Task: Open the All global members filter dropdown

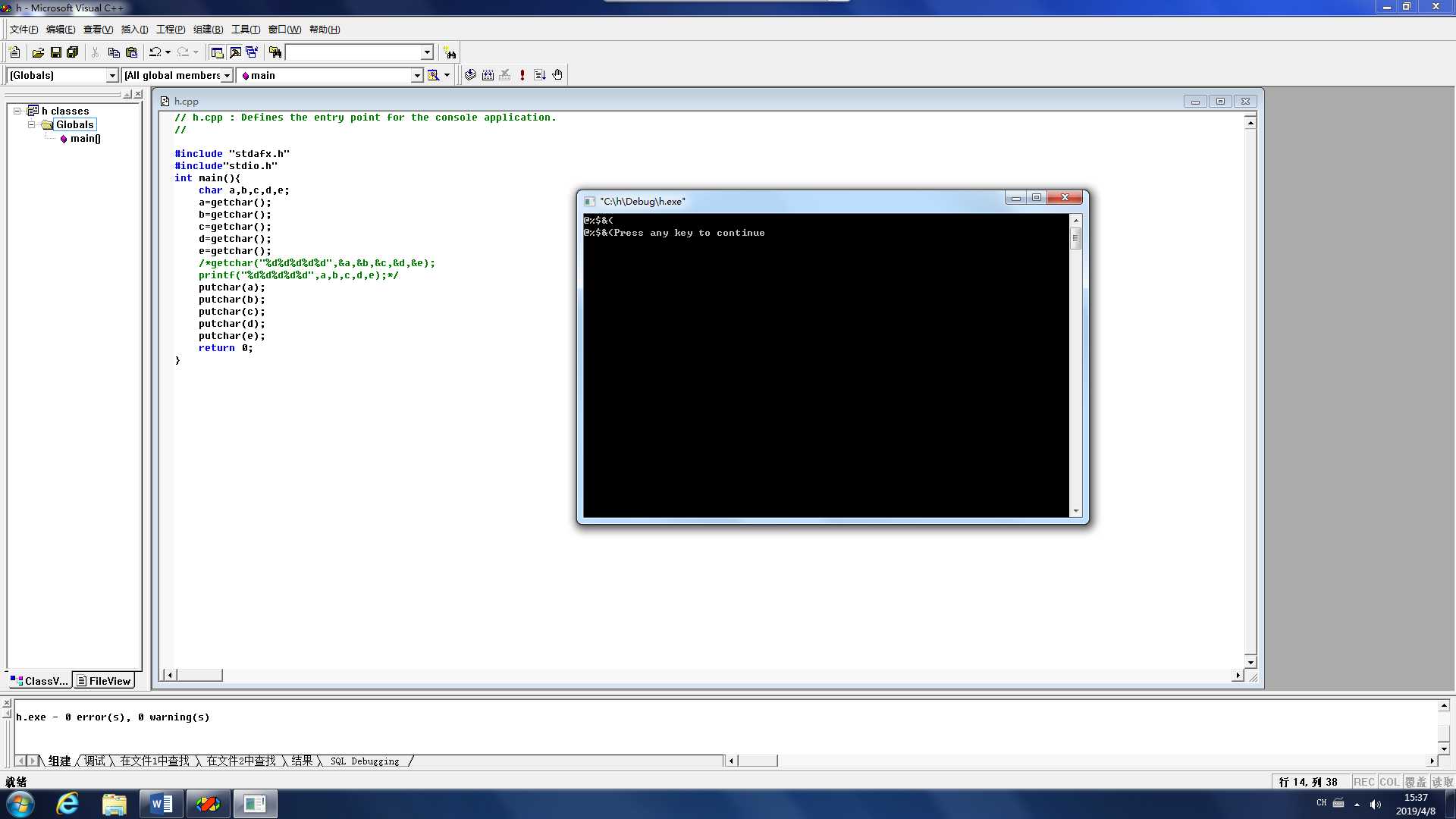Action: (227, 75)
